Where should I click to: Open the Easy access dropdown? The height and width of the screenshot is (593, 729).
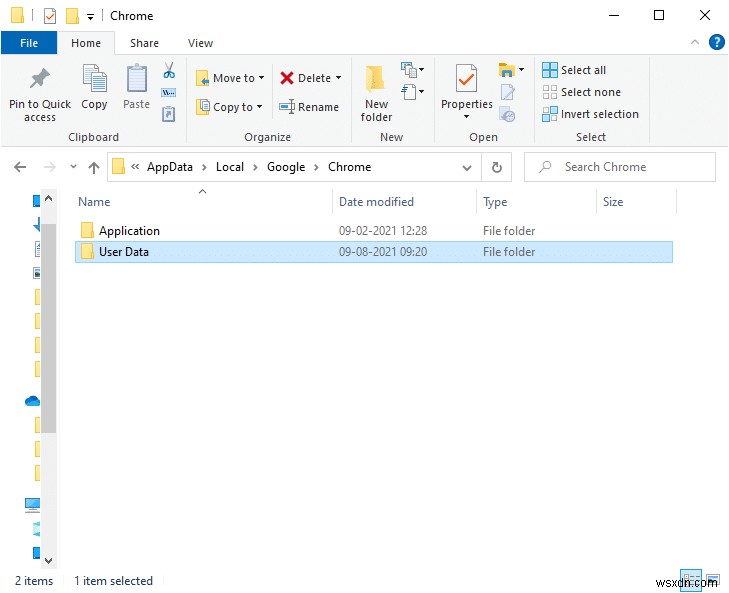412,92
